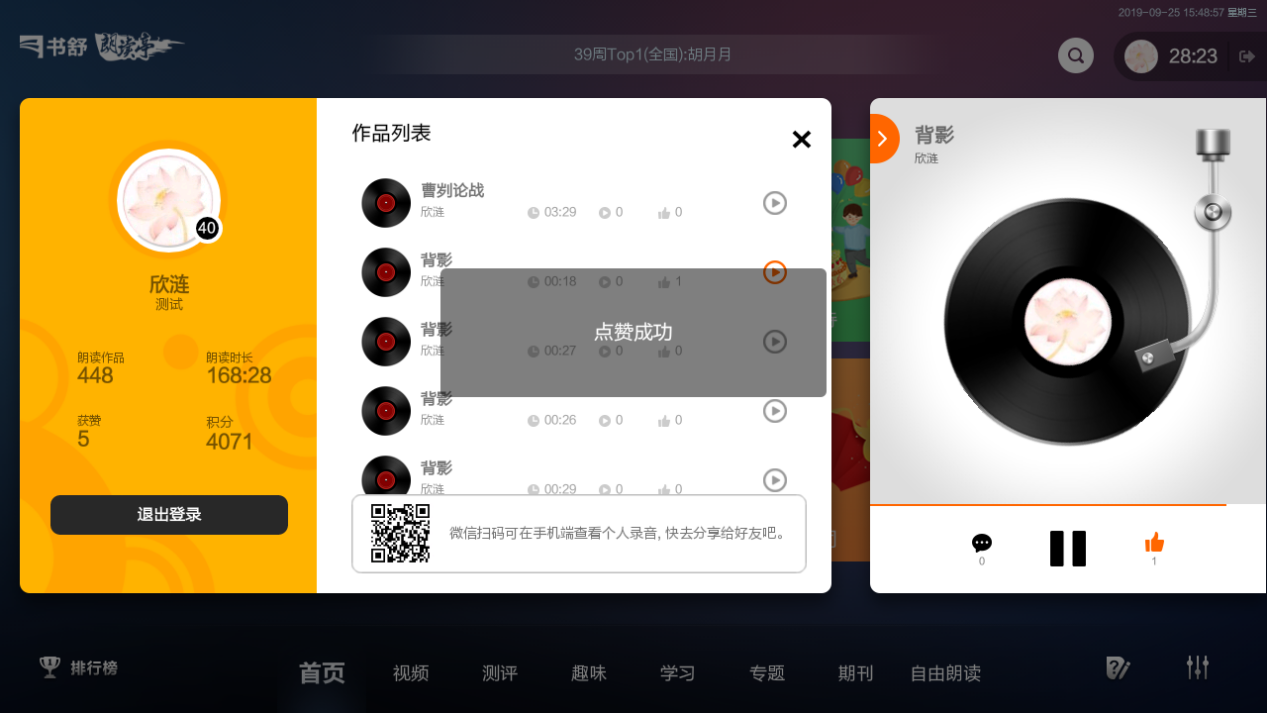Open the audio mixer sliders icon

(1198, 667)
